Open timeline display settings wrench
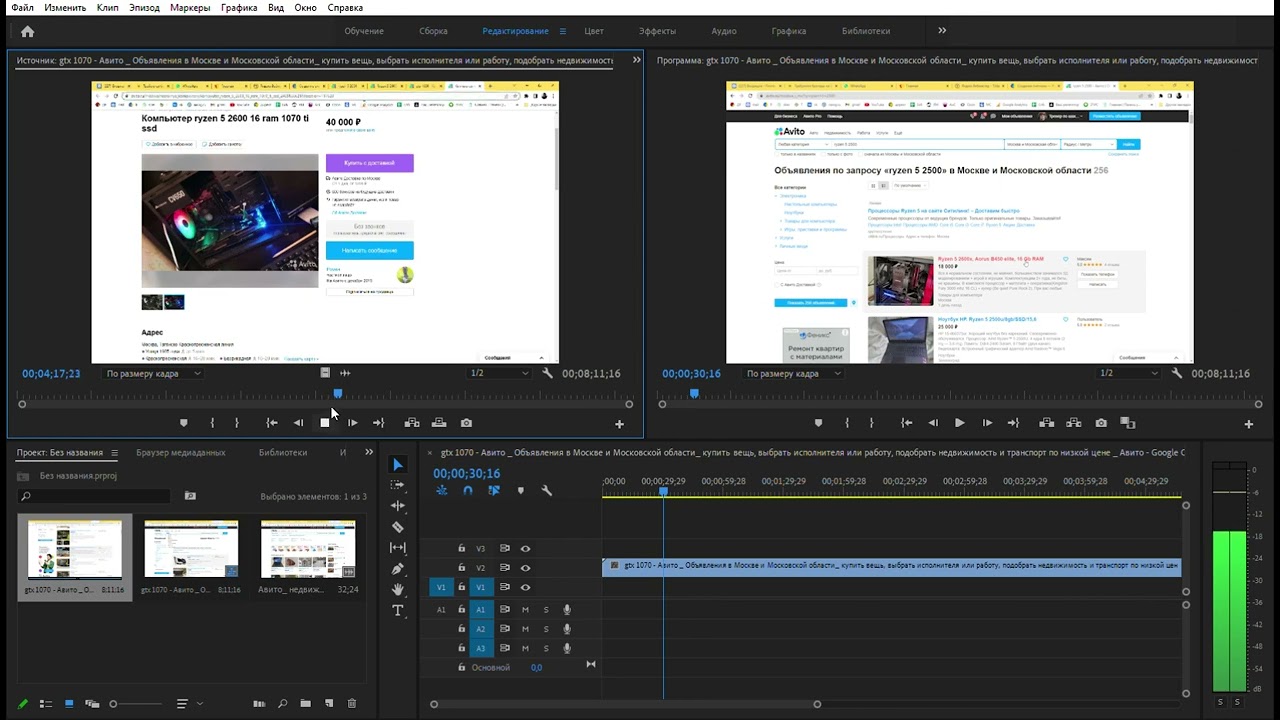This screenshot has height=720, width=1280. (x=546, y=491)
